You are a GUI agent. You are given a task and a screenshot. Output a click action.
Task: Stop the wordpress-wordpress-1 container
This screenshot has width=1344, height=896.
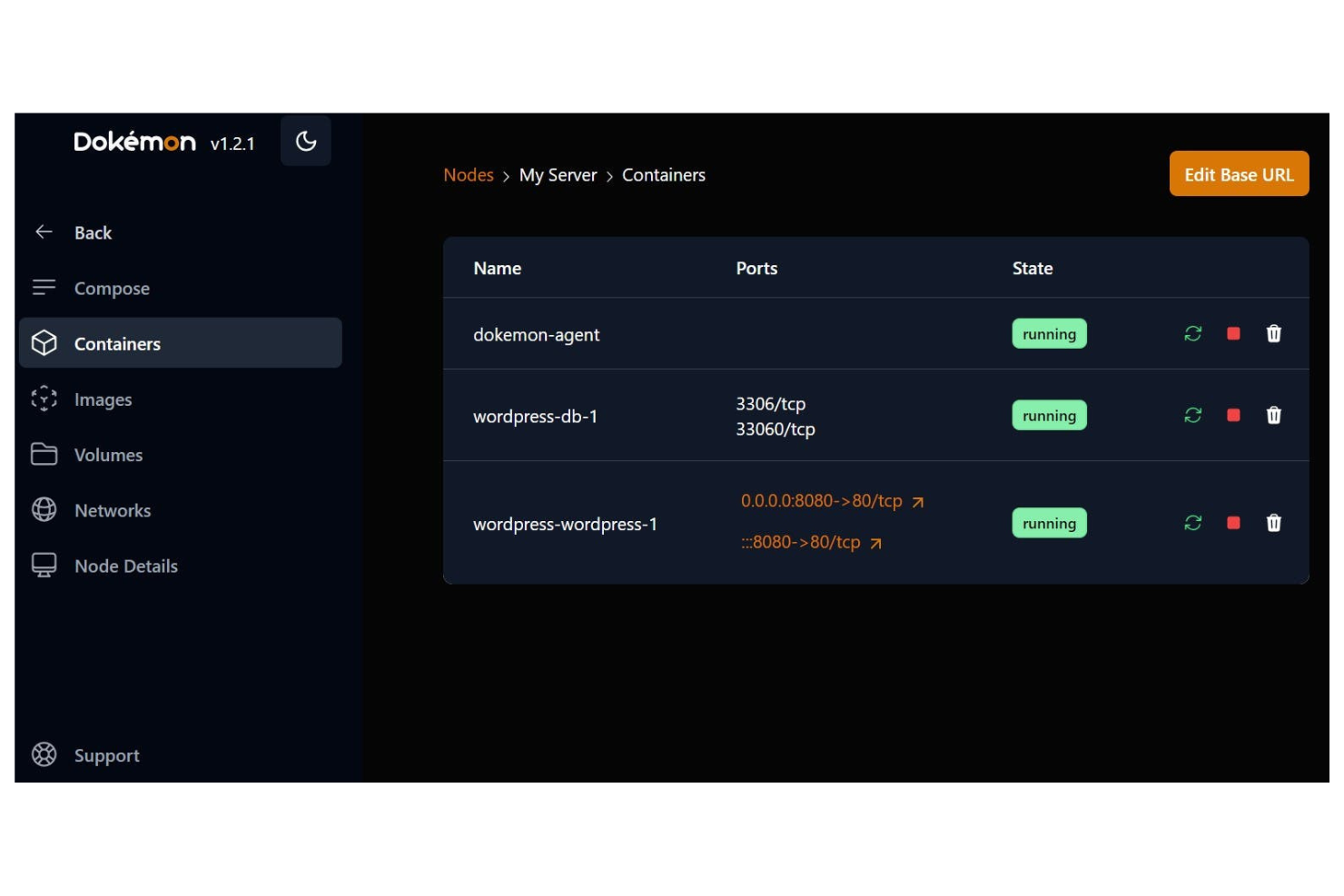(1232, 523)
